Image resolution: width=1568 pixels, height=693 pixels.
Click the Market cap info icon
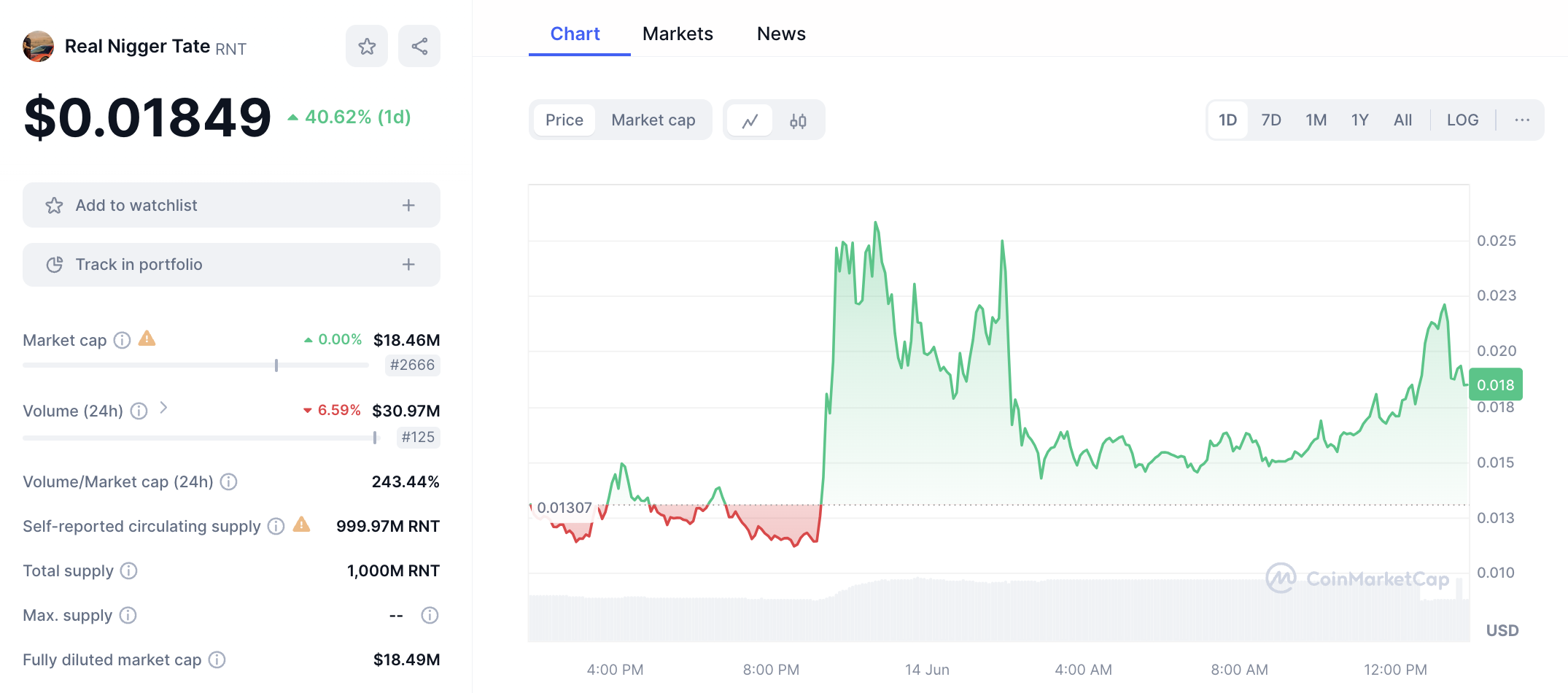point(123,340)
